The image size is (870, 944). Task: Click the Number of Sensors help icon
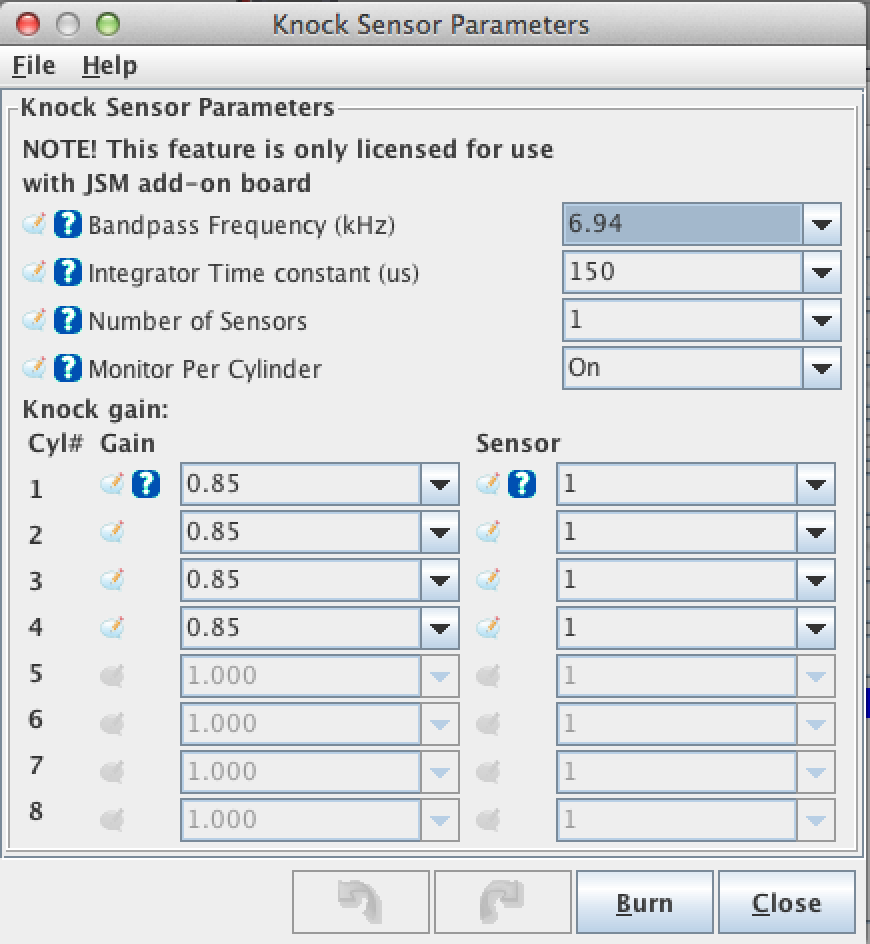[67, 320]
